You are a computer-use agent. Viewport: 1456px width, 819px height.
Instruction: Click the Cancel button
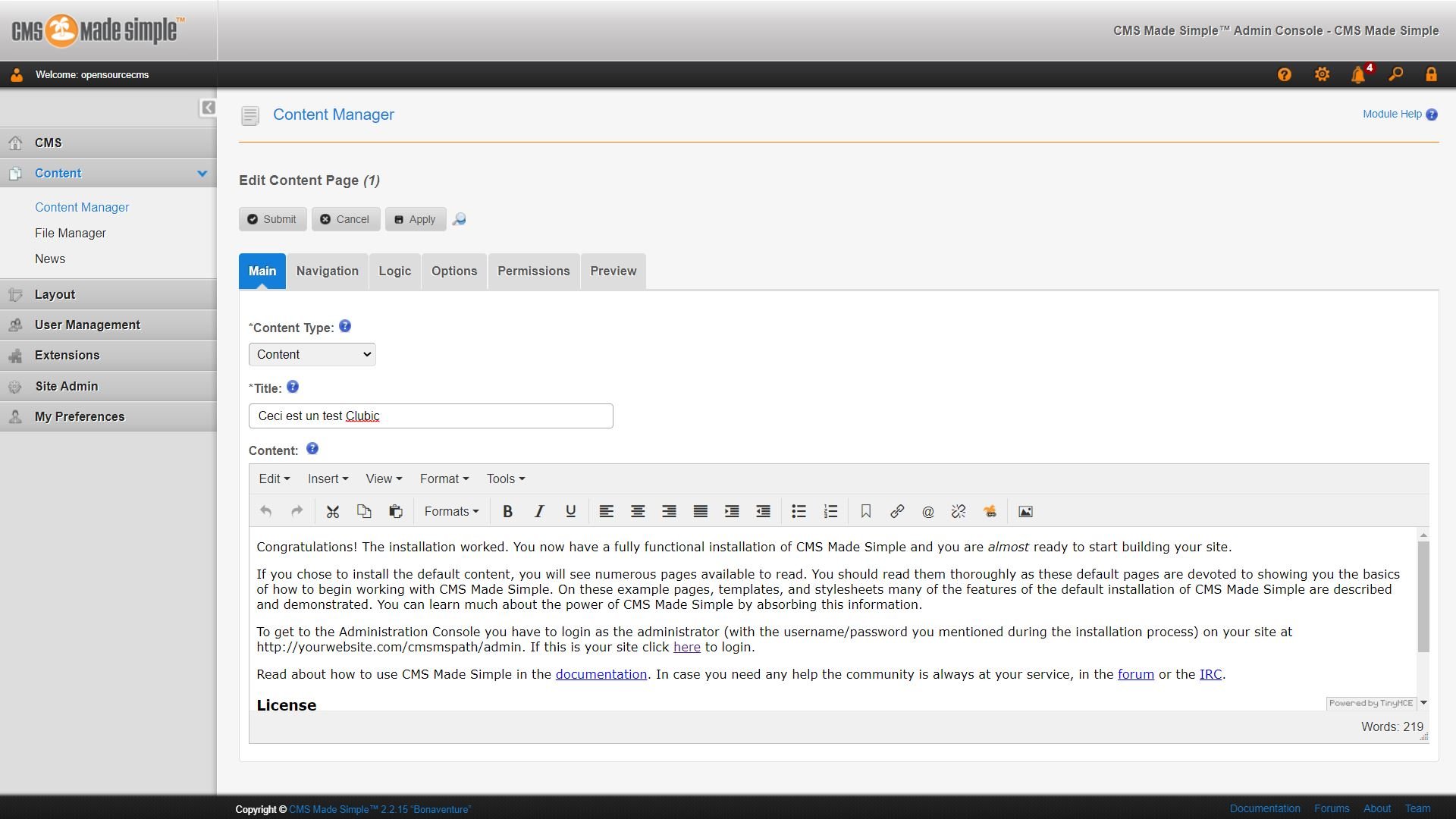pos(346,219)
